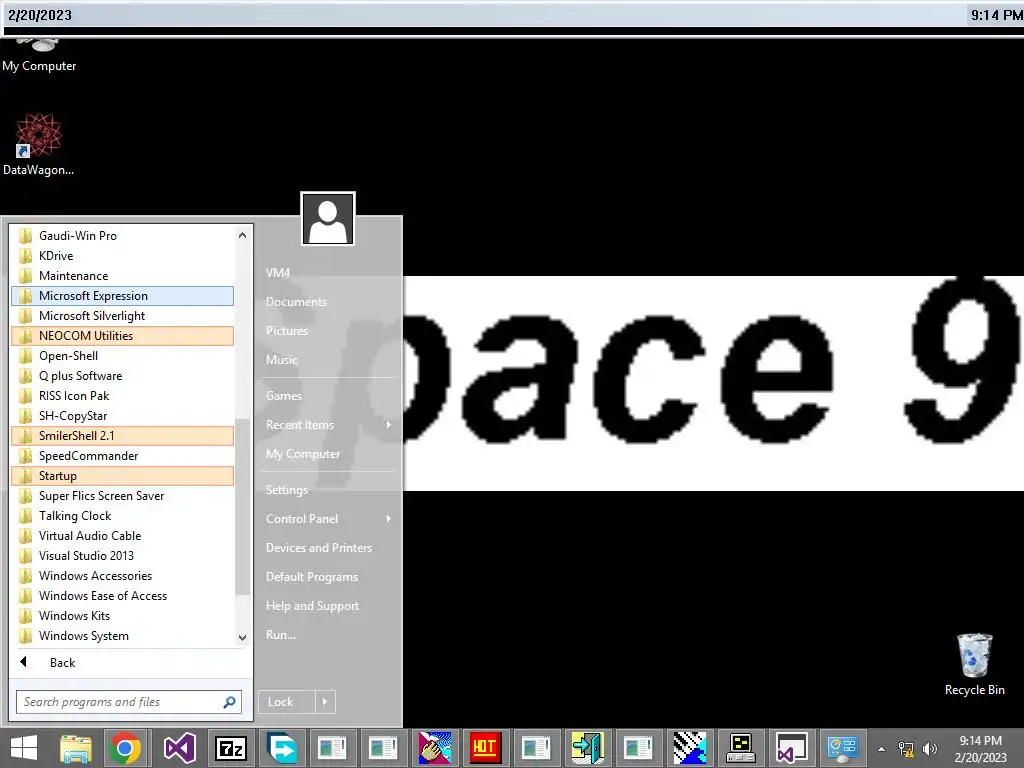Expand the Maintenance folder
Screen dimensions: 1024x768
[x=123, y=276]
